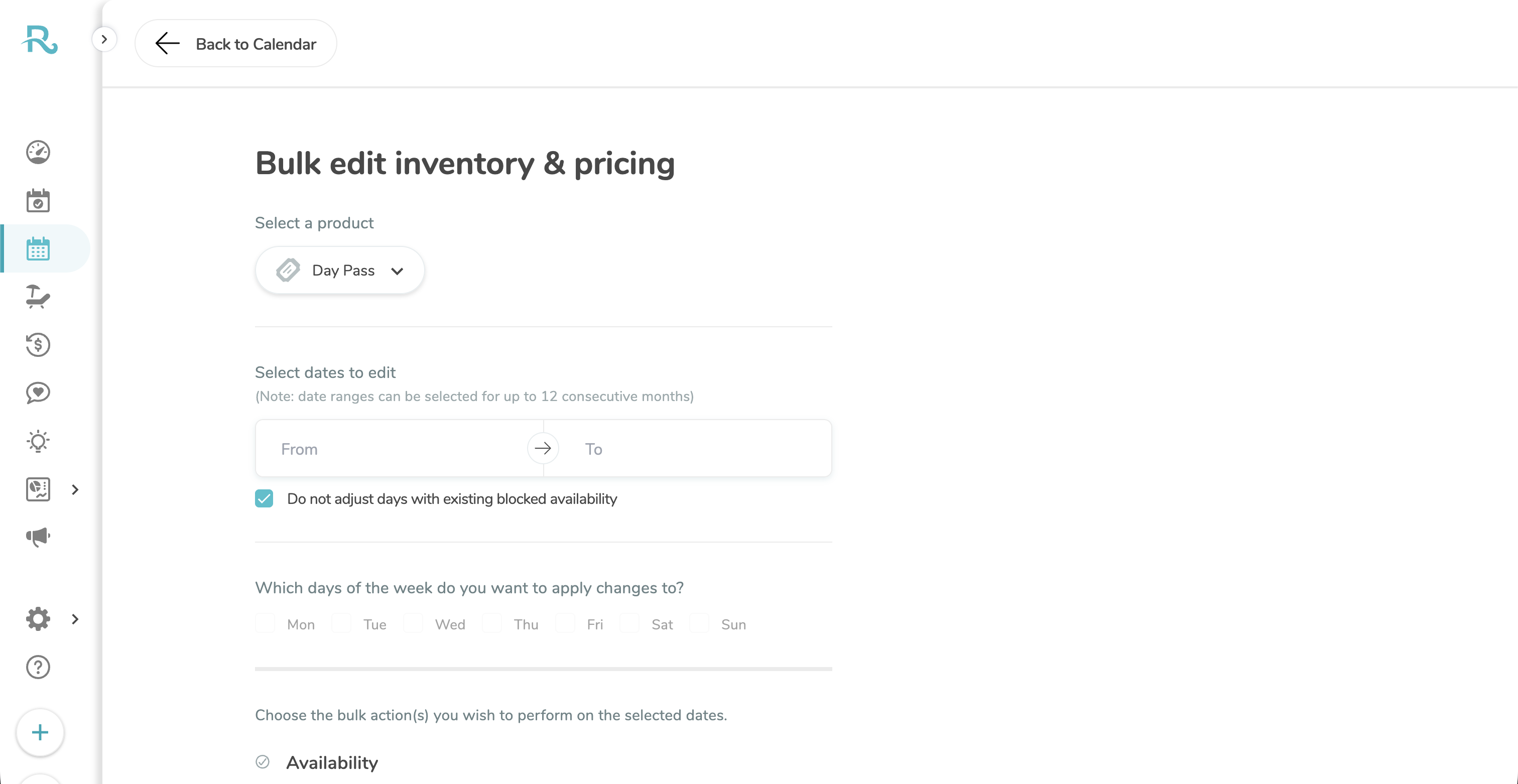Expand the reports sidebar chevron
Screen dimensions: 1518x784
[x=75, y=489]
